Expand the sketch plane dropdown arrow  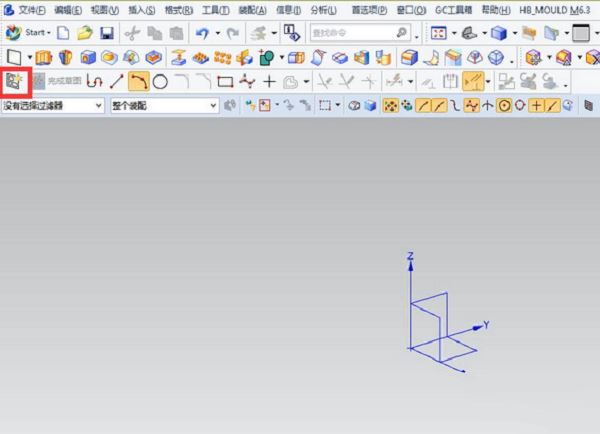(30, 58)
